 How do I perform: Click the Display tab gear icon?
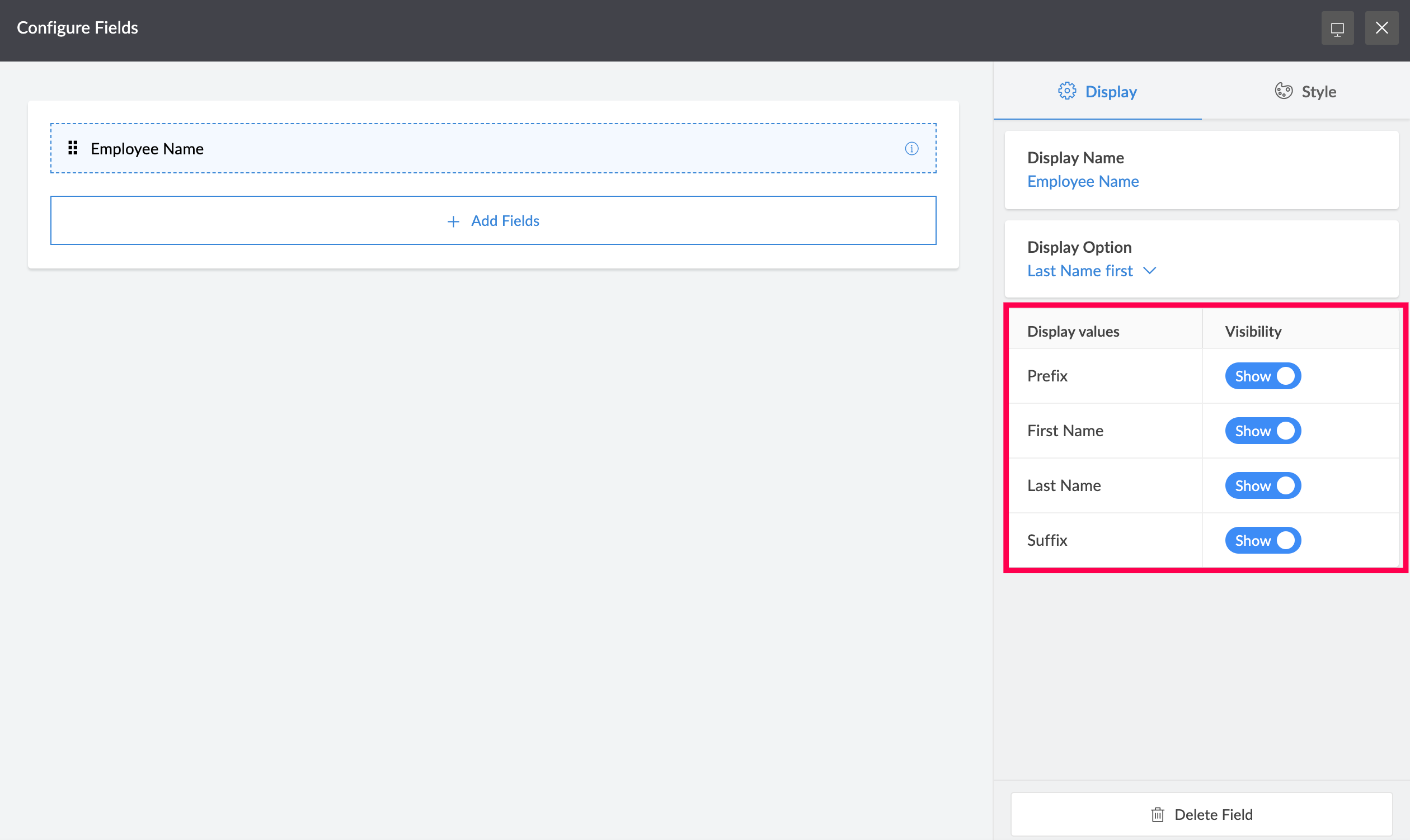pyautogui.click(x=1067, y=91)
